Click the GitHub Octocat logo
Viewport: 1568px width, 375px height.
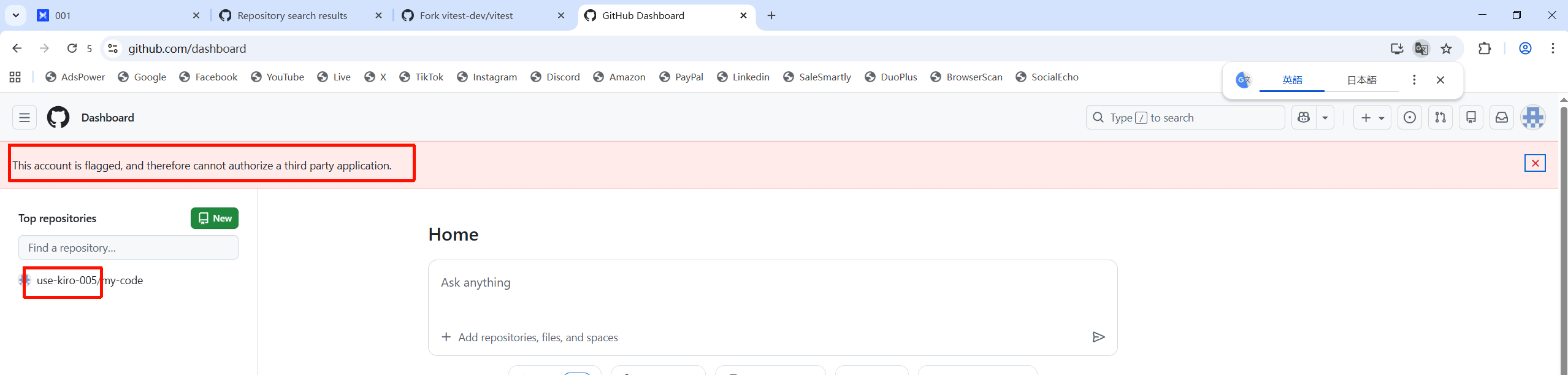pyautogui.click(x=58, y=117)
